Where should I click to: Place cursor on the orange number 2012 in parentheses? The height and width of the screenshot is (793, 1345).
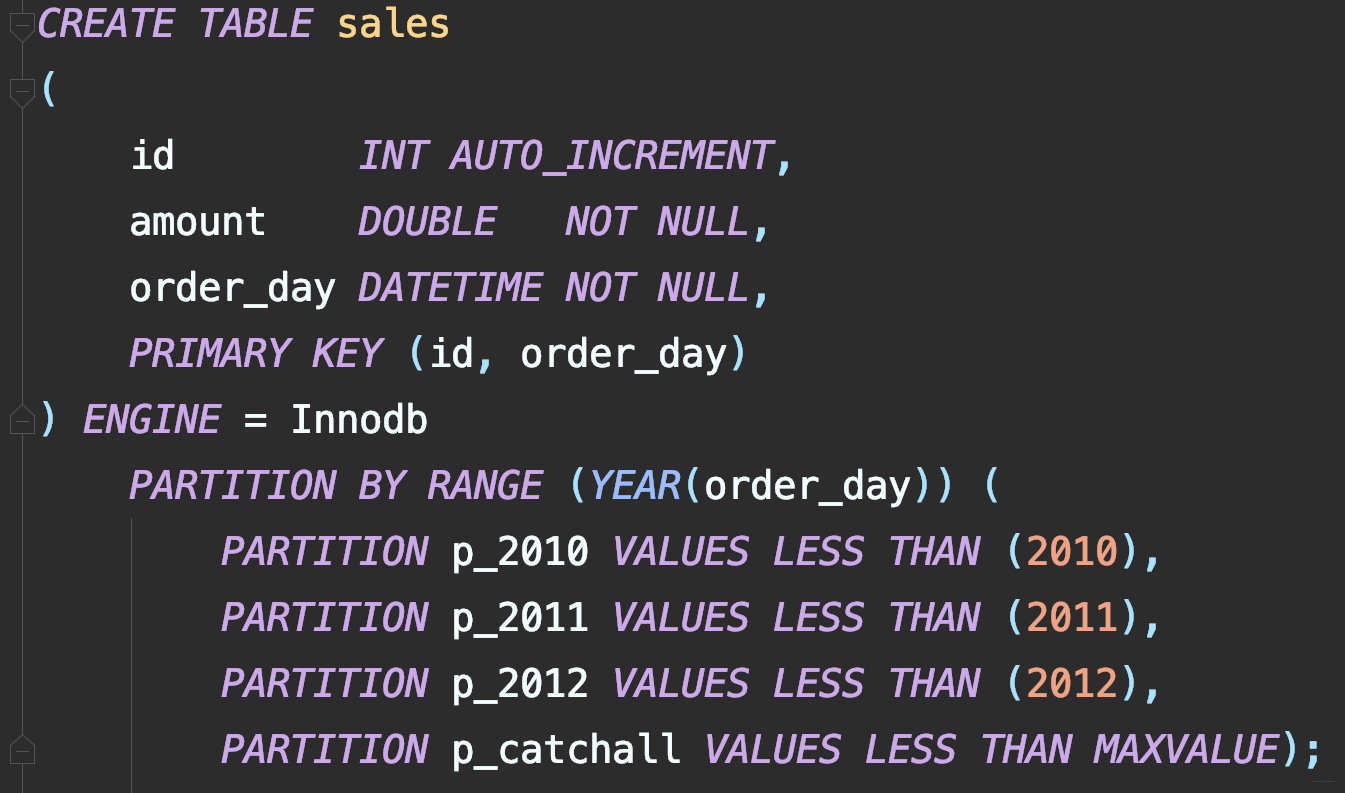[1072, 684]
